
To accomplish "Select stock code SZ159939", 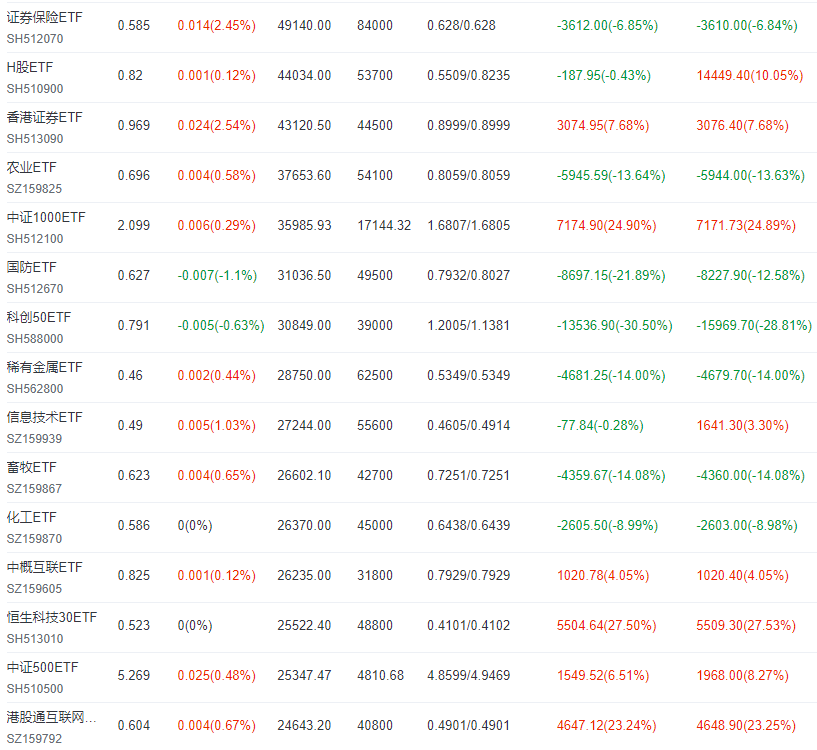I will coord(34,439).
